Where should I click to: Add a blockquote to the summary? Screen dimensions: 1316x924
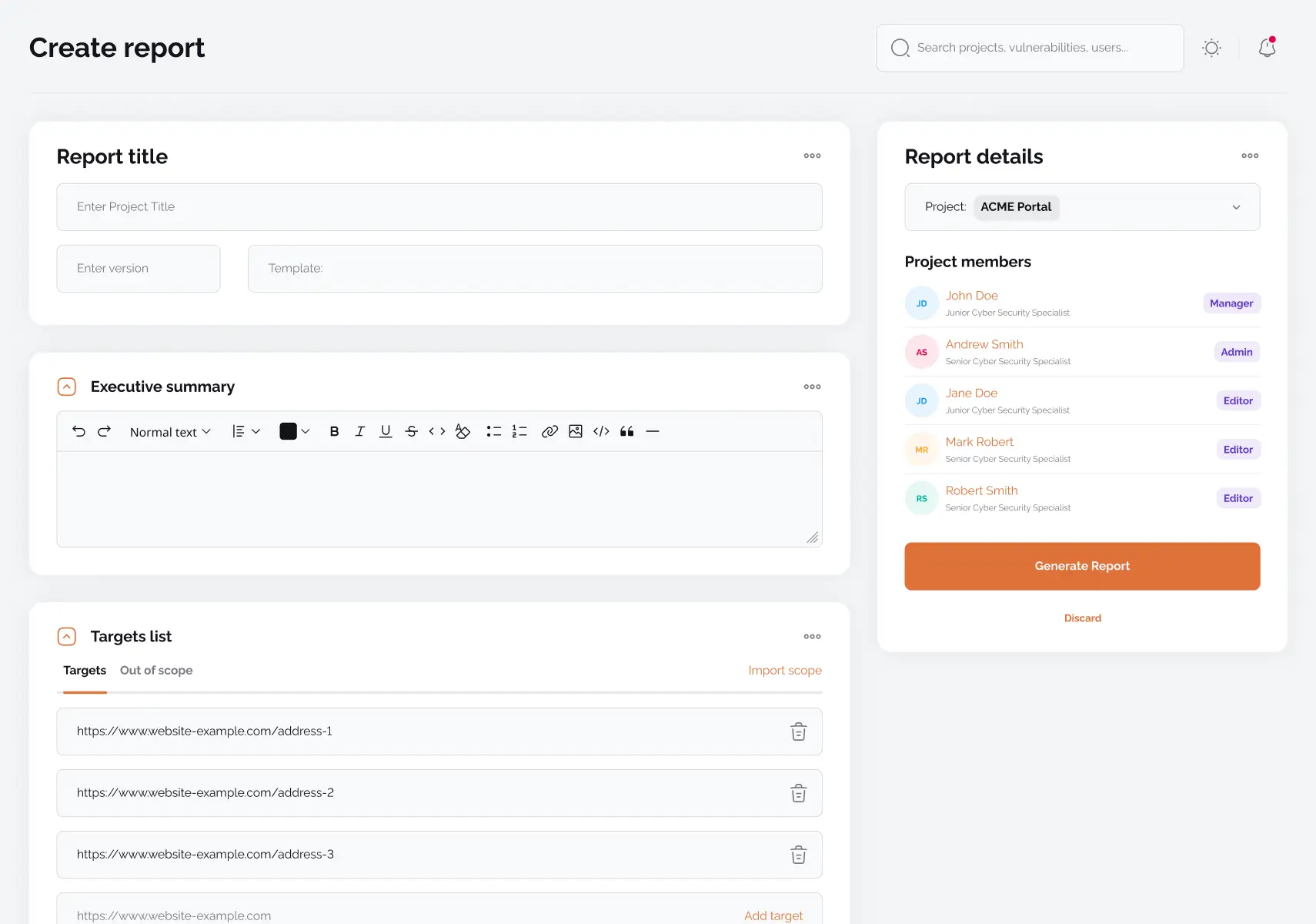click(627, 431)
